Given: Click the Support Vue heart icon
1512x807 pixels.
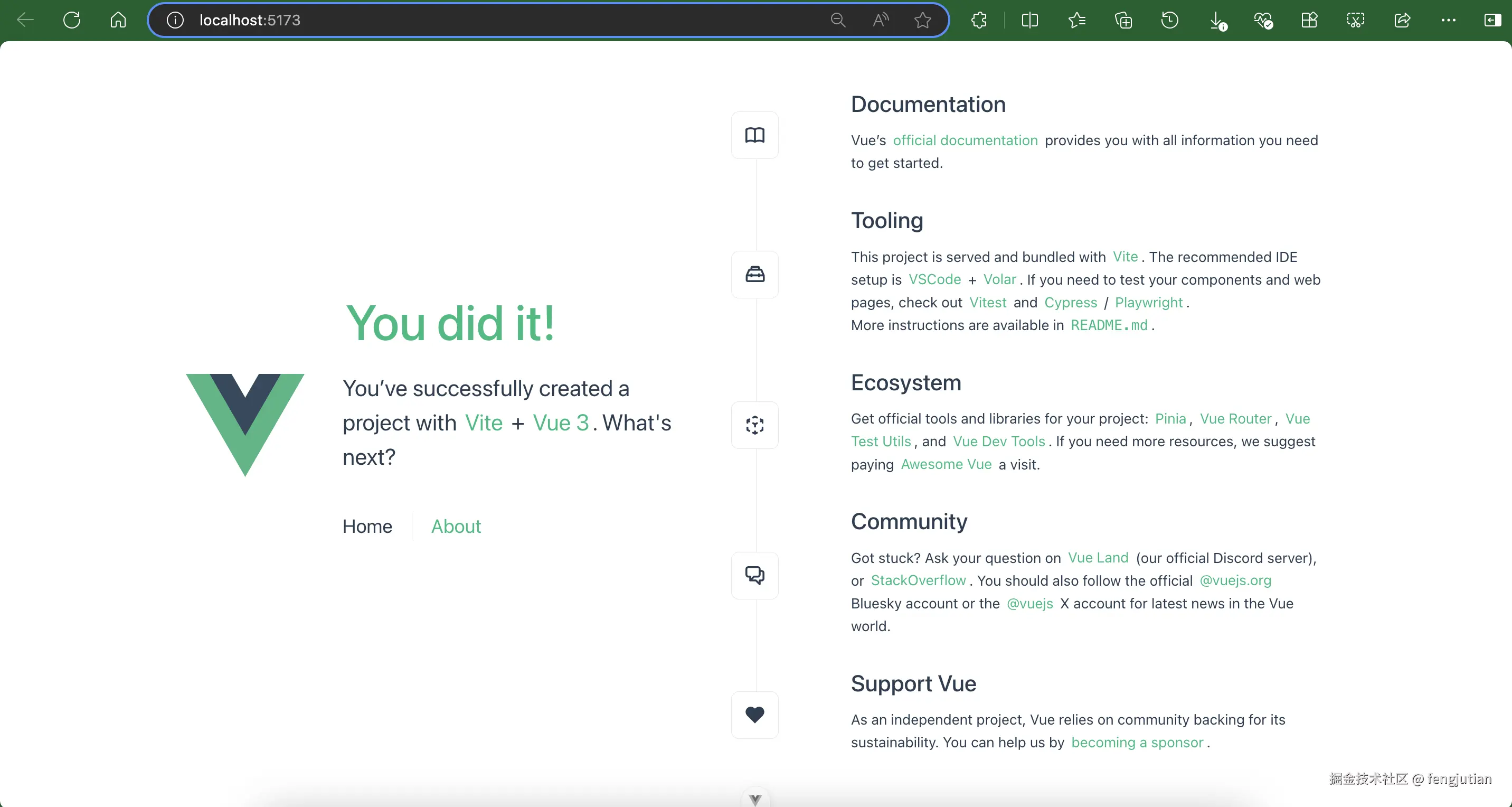Looking at the screenshot, I should tap(754, 714).
